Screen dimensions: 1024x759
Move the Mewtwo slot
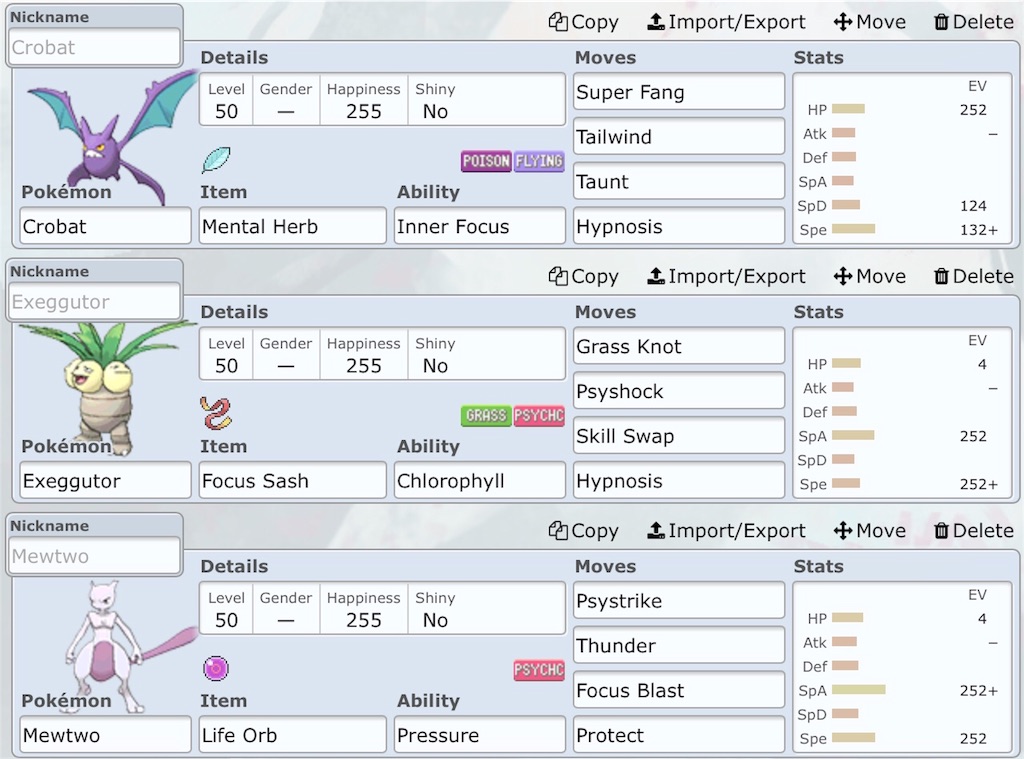coord(869,531)
